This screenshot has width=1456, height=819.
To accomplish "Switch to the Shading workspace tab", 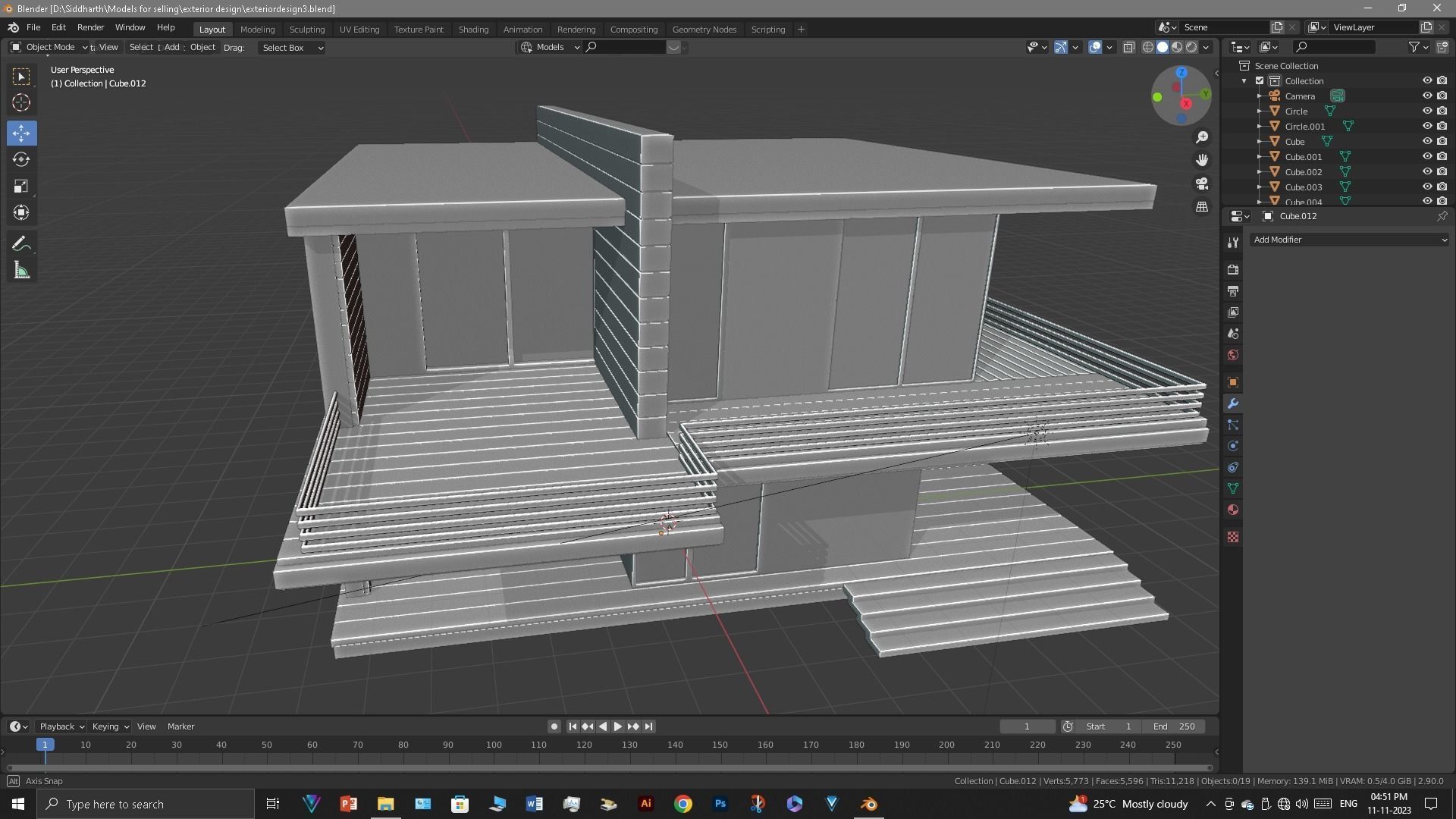I will (473, 29).
